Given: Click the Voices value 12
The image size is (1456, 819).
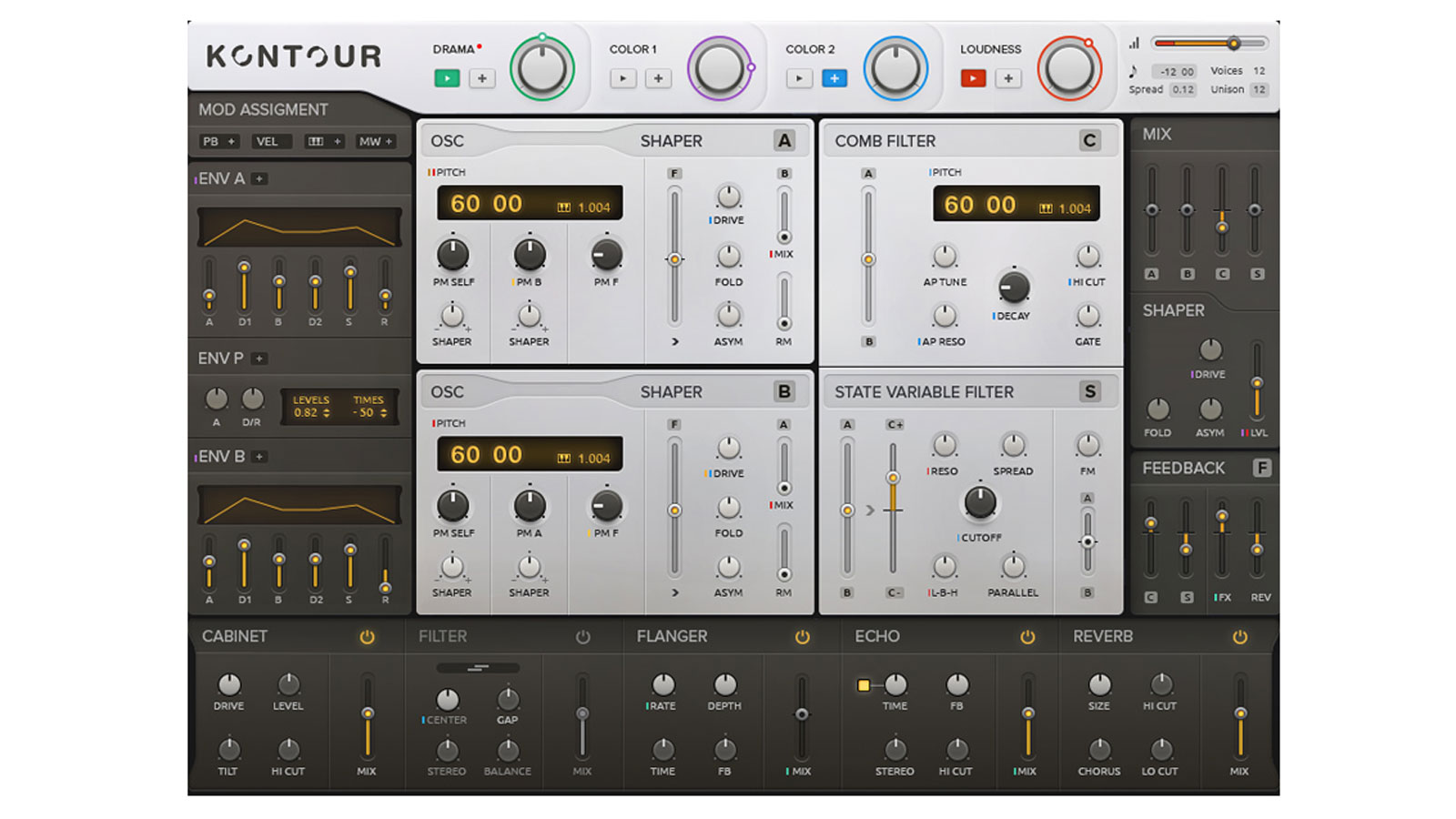Looking at the screenshot, I should [1259, 71].
